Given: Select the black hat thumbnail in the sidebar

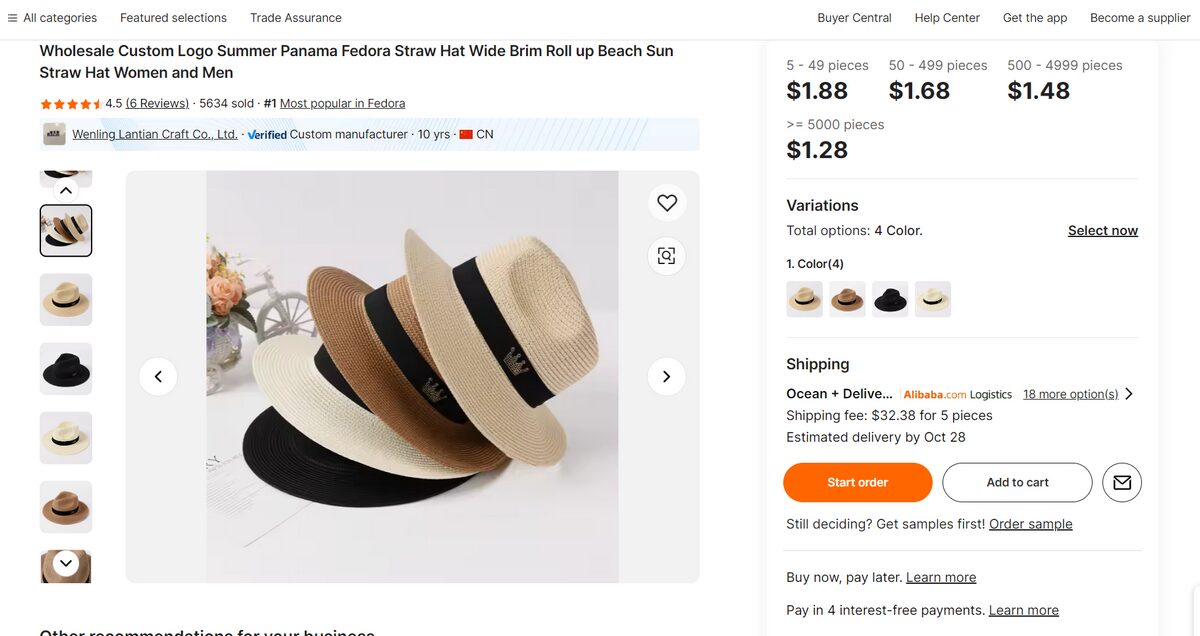Looking at the screenshot, I should click(65, 368).
